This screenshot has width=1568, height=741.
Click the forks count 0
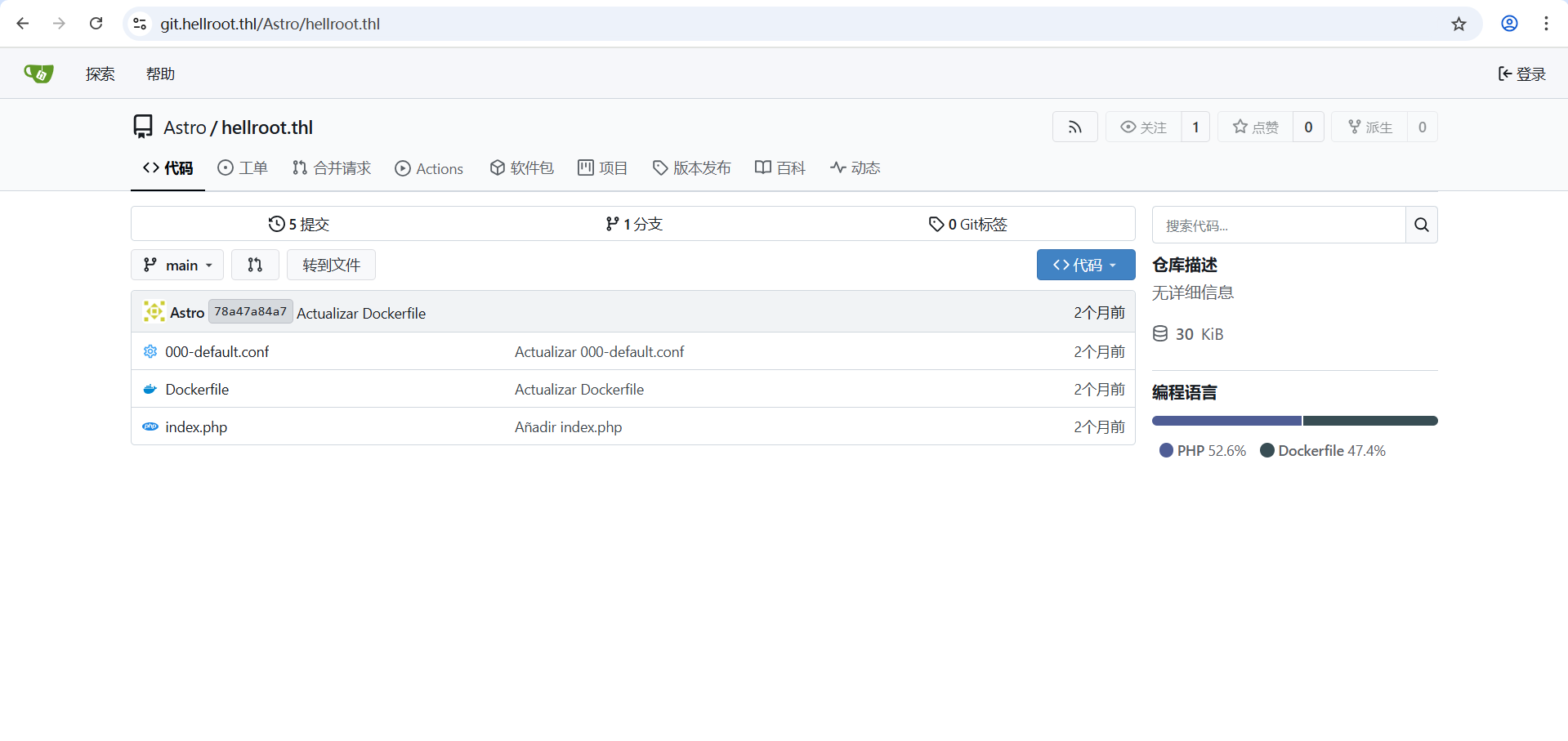pyautogui.click(x=1422, y=127)
